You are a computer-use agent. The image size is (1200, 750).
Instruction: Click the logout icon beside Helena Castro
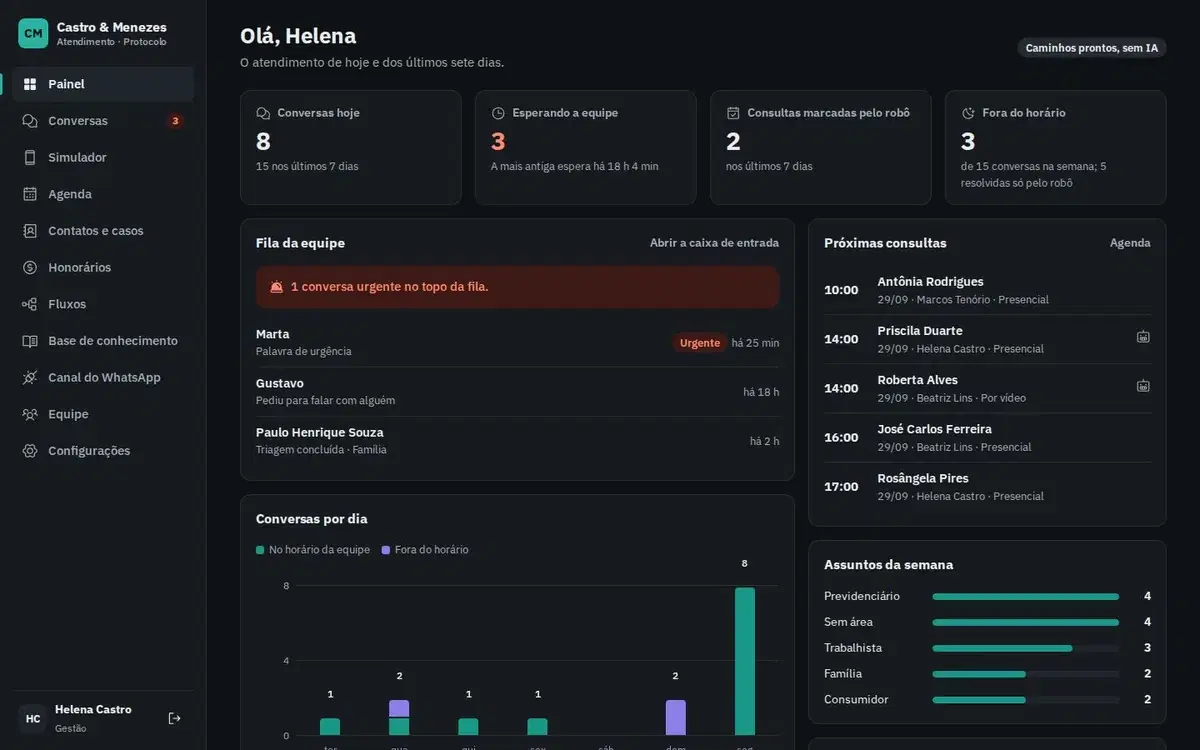pos(174,718)
